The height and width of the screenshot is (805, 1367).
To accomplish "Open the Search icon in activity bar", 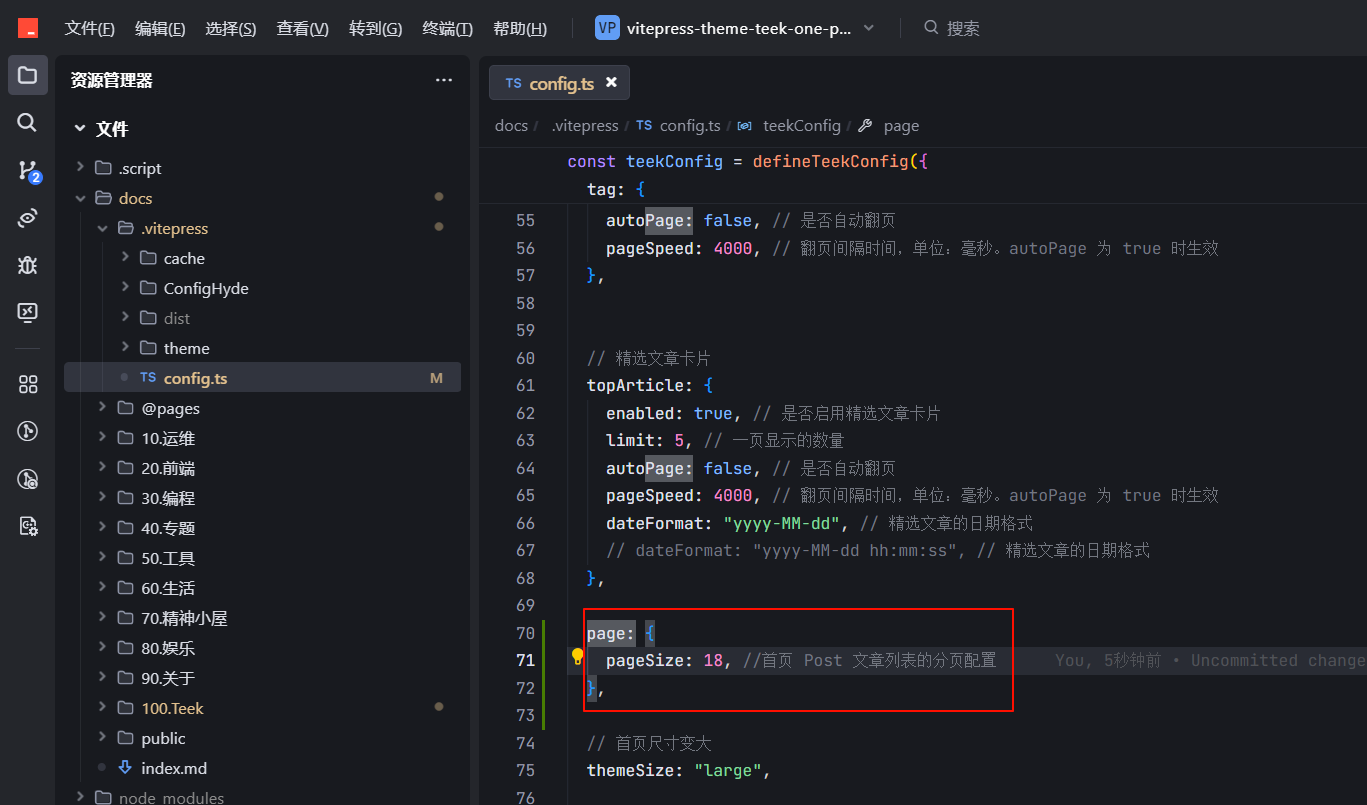I will [x=27, y=122].
